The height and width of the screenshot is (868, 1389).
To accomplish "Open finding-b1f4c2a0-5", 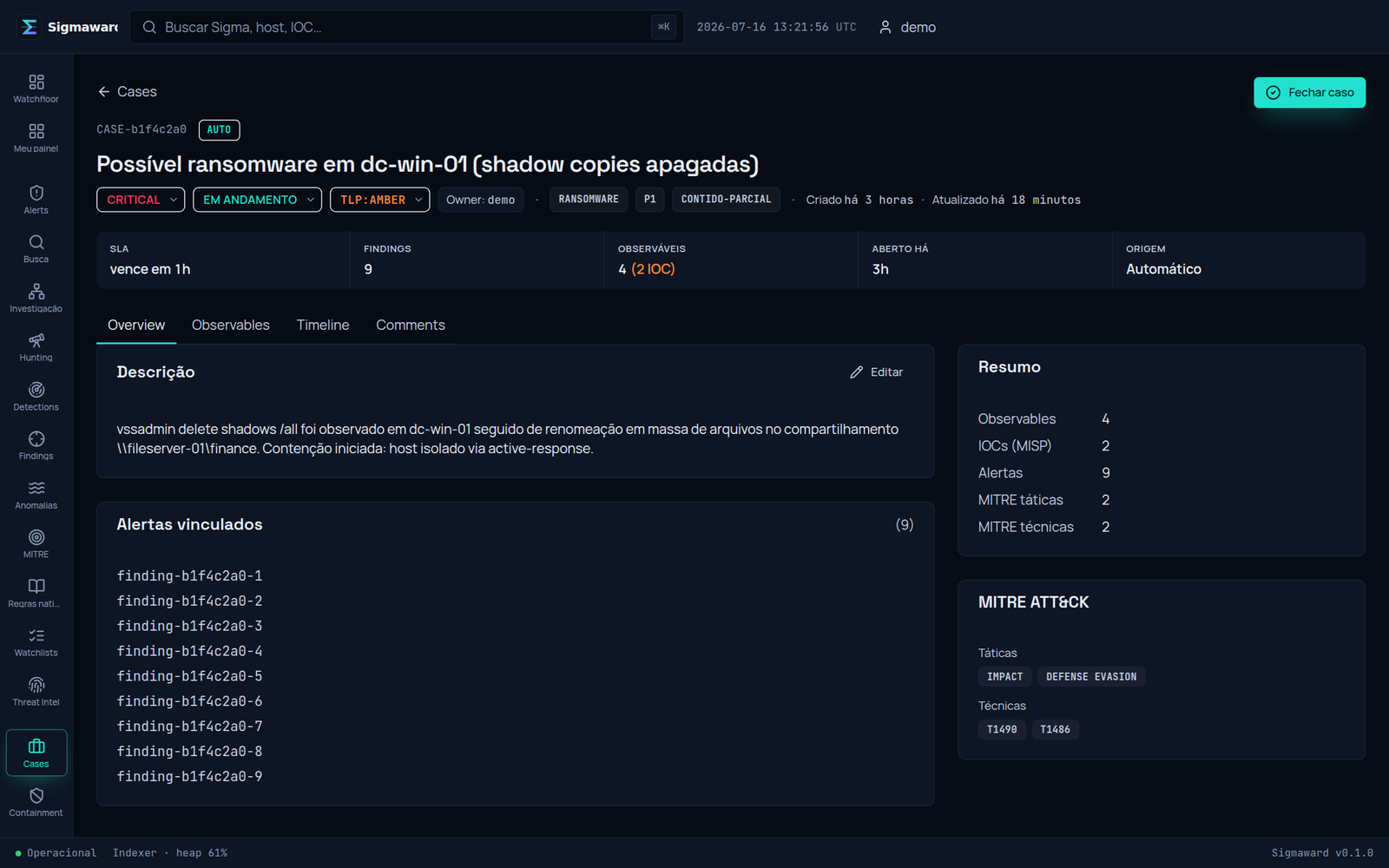I will click(x=190, y=677).
